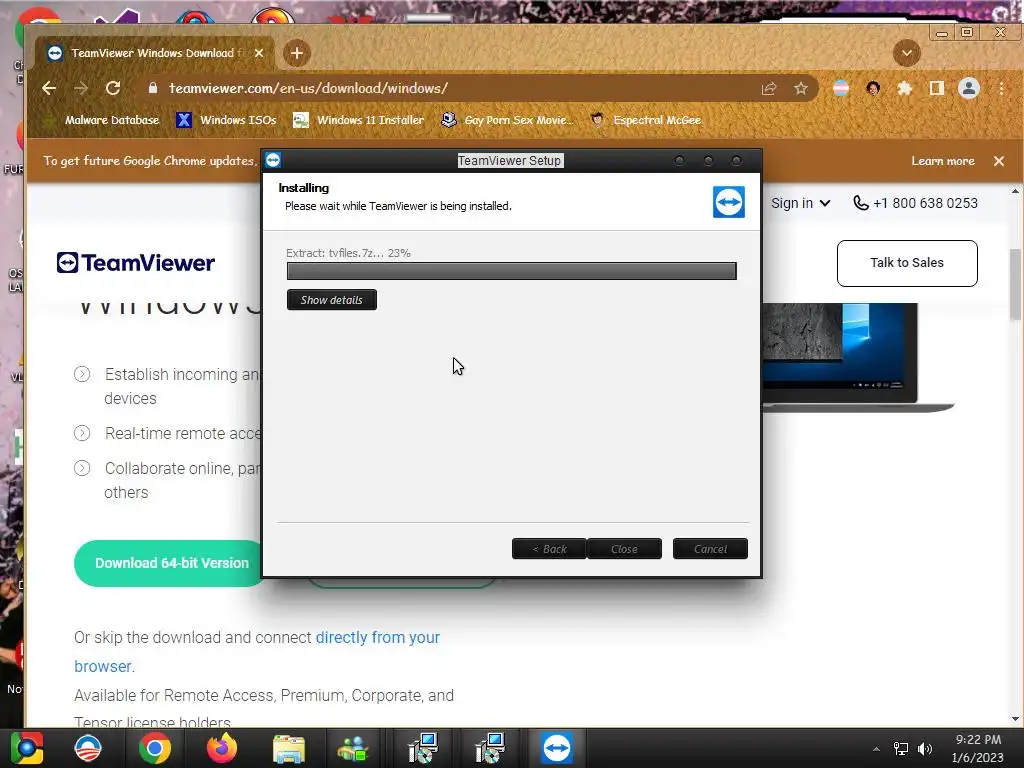Click the Close button in setup dialog
The height and width of the screenshot is (768, 1024).
pyautogui.click(x=624, y=549)
